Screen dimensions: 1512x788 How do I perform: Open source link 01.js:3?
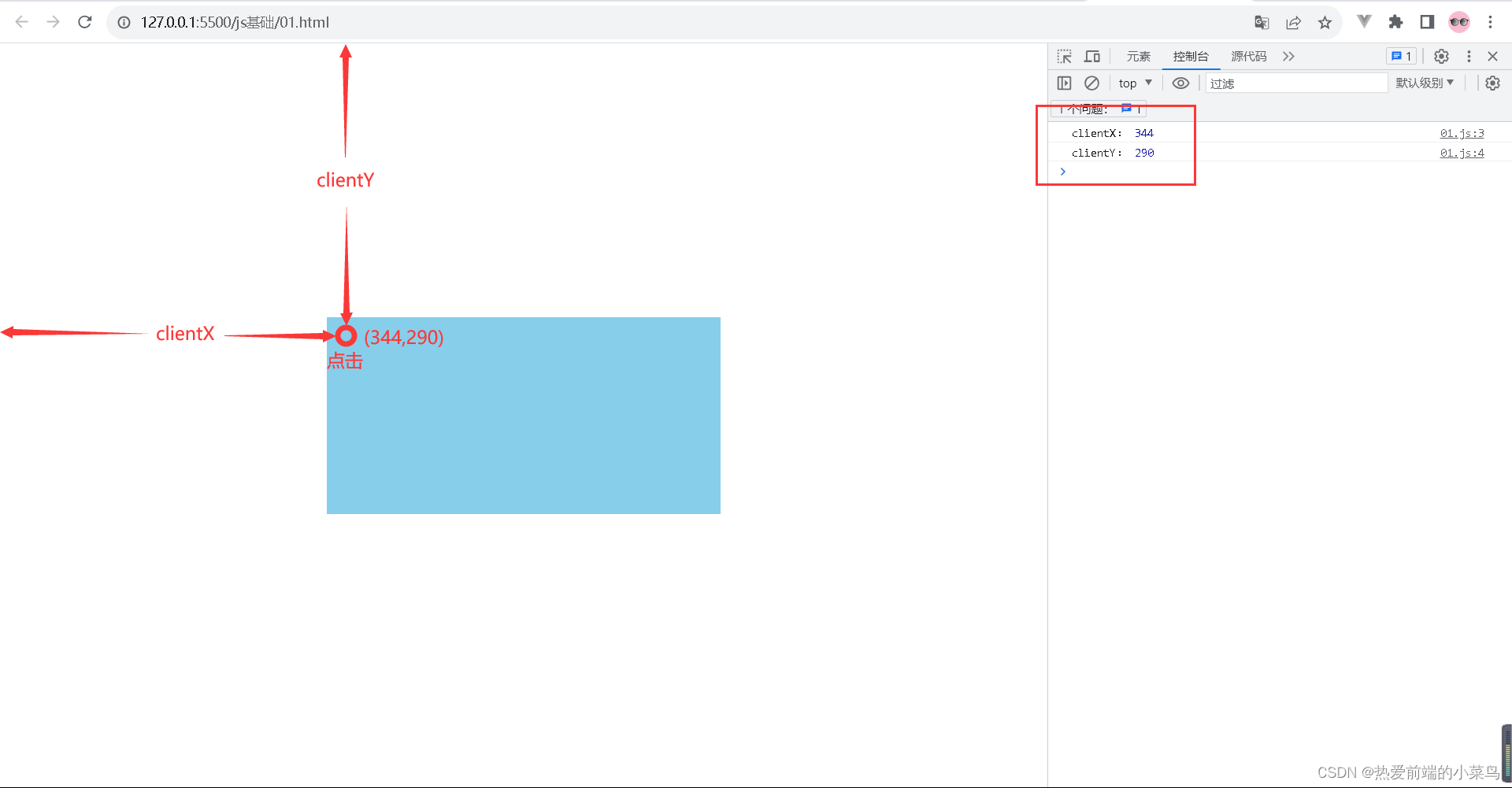pos(1462,133)
